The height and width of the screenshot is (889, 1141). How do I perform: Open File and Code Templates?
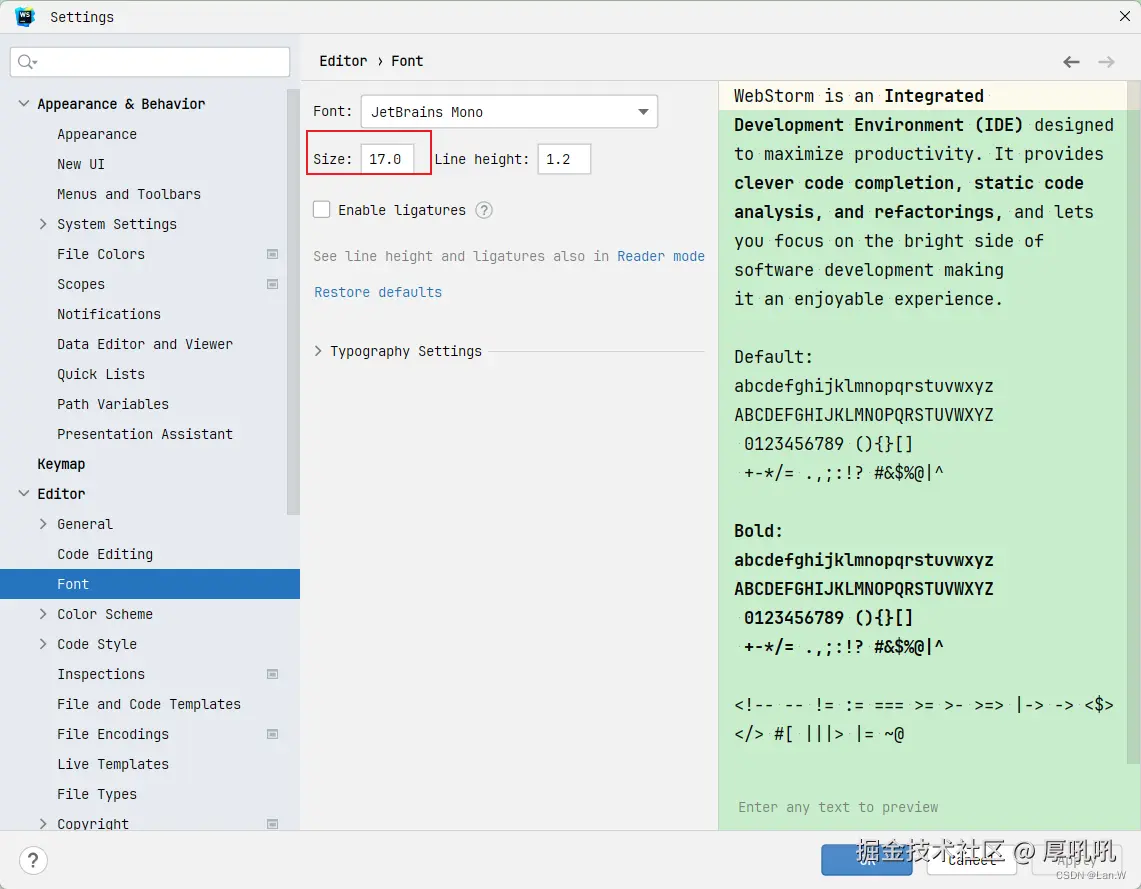pos(149,703)
